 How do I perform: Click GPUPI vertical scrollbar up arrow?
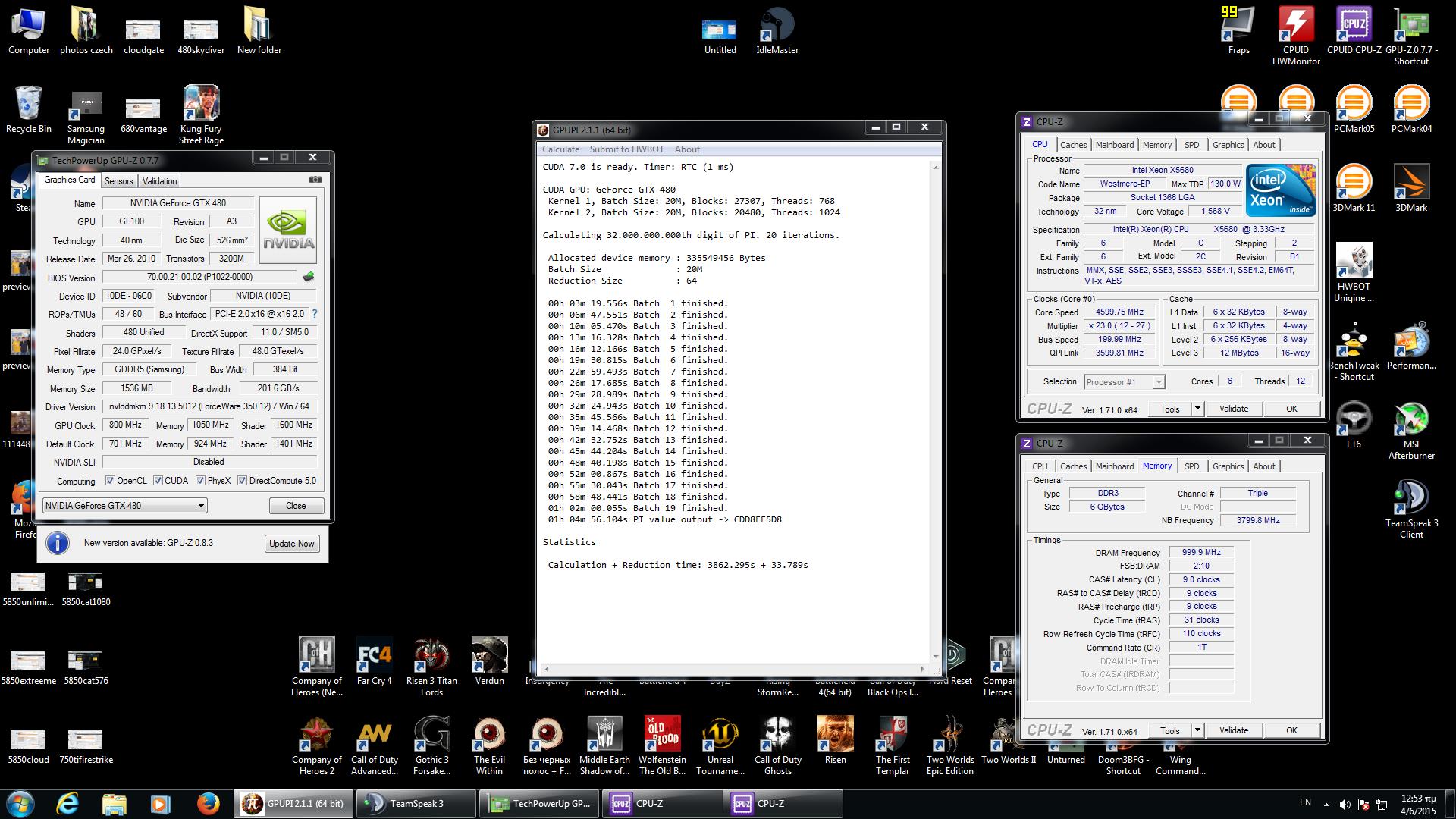coord(936,167)
